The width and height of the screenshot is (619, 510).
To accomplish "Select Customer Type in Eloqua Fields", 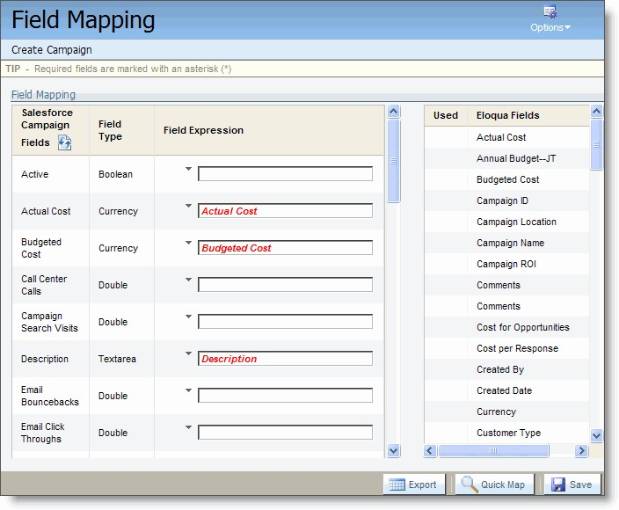I will 508,433.
